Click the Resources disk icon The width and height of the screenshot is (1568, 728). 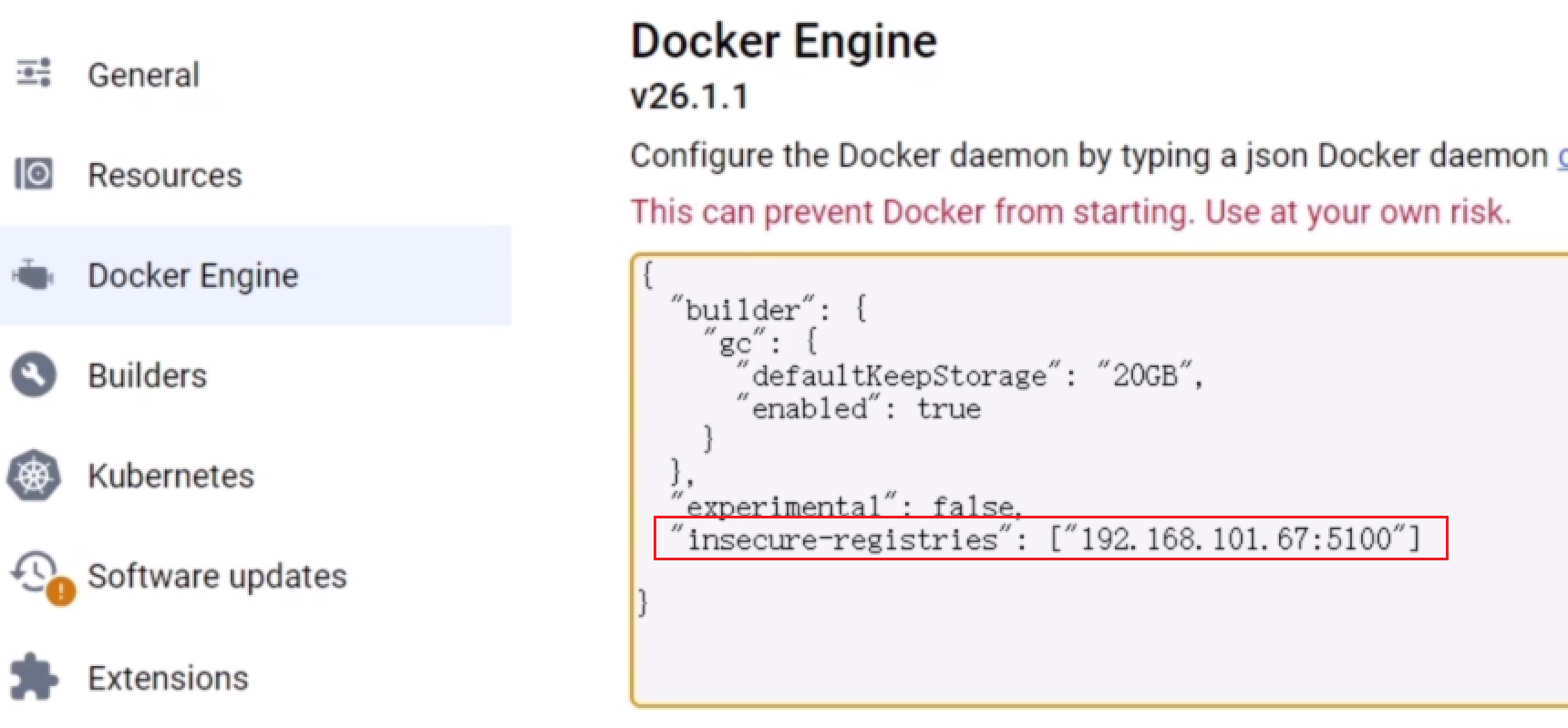[x=34, y=173]
